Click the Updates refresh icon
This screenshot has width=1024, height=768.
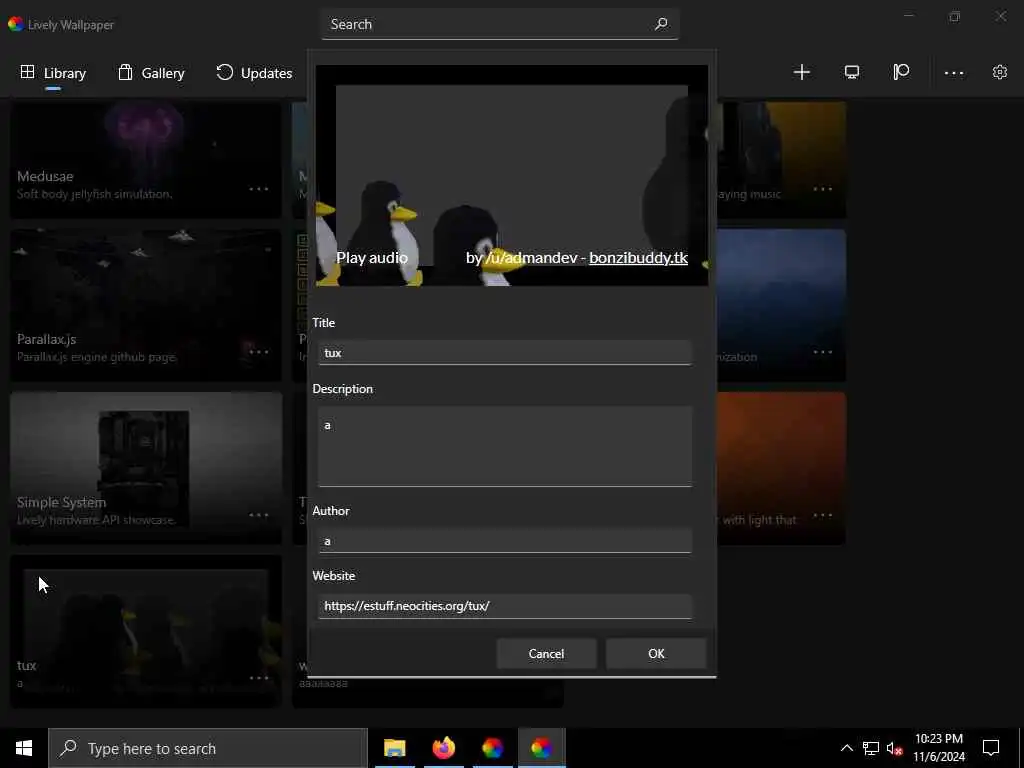point(225,72)
